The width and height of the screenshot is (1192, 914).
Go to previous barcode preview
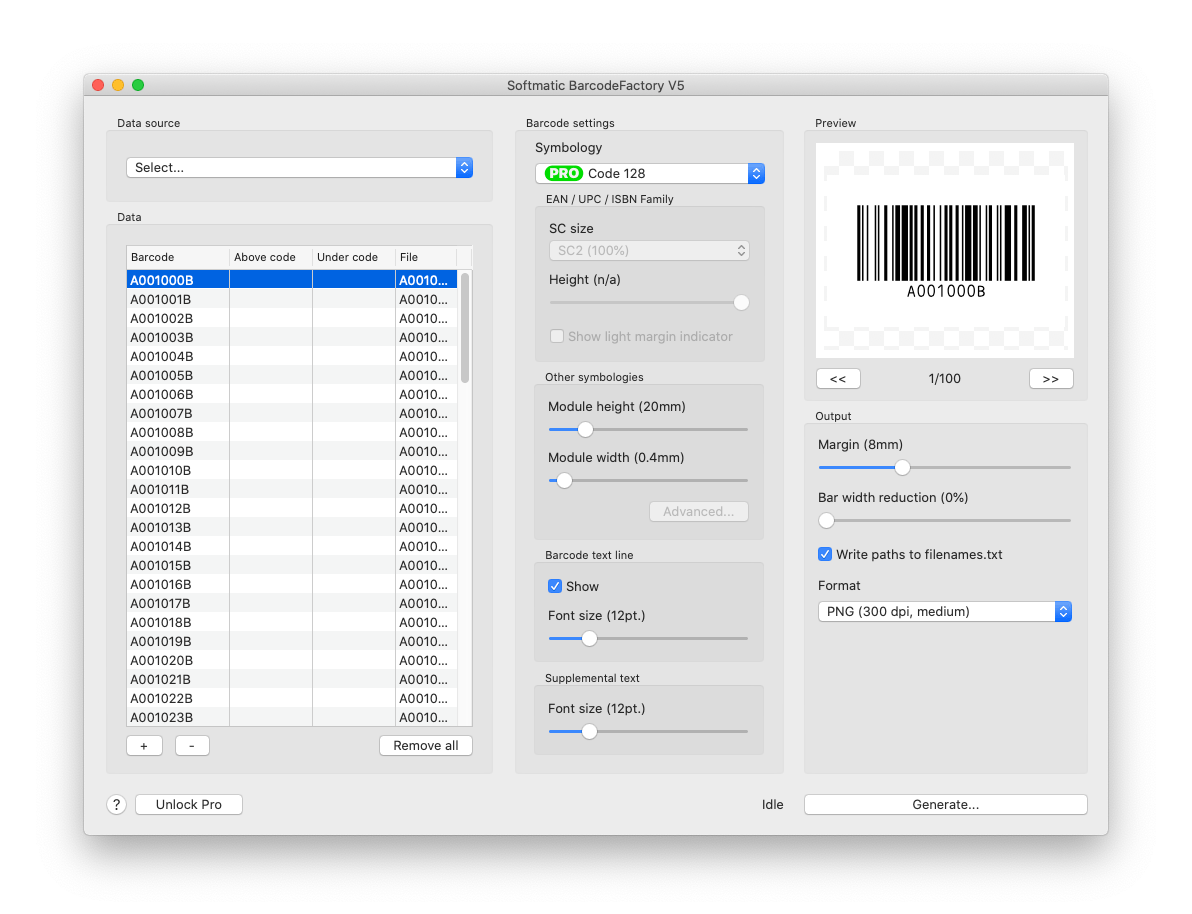[838, 379]
